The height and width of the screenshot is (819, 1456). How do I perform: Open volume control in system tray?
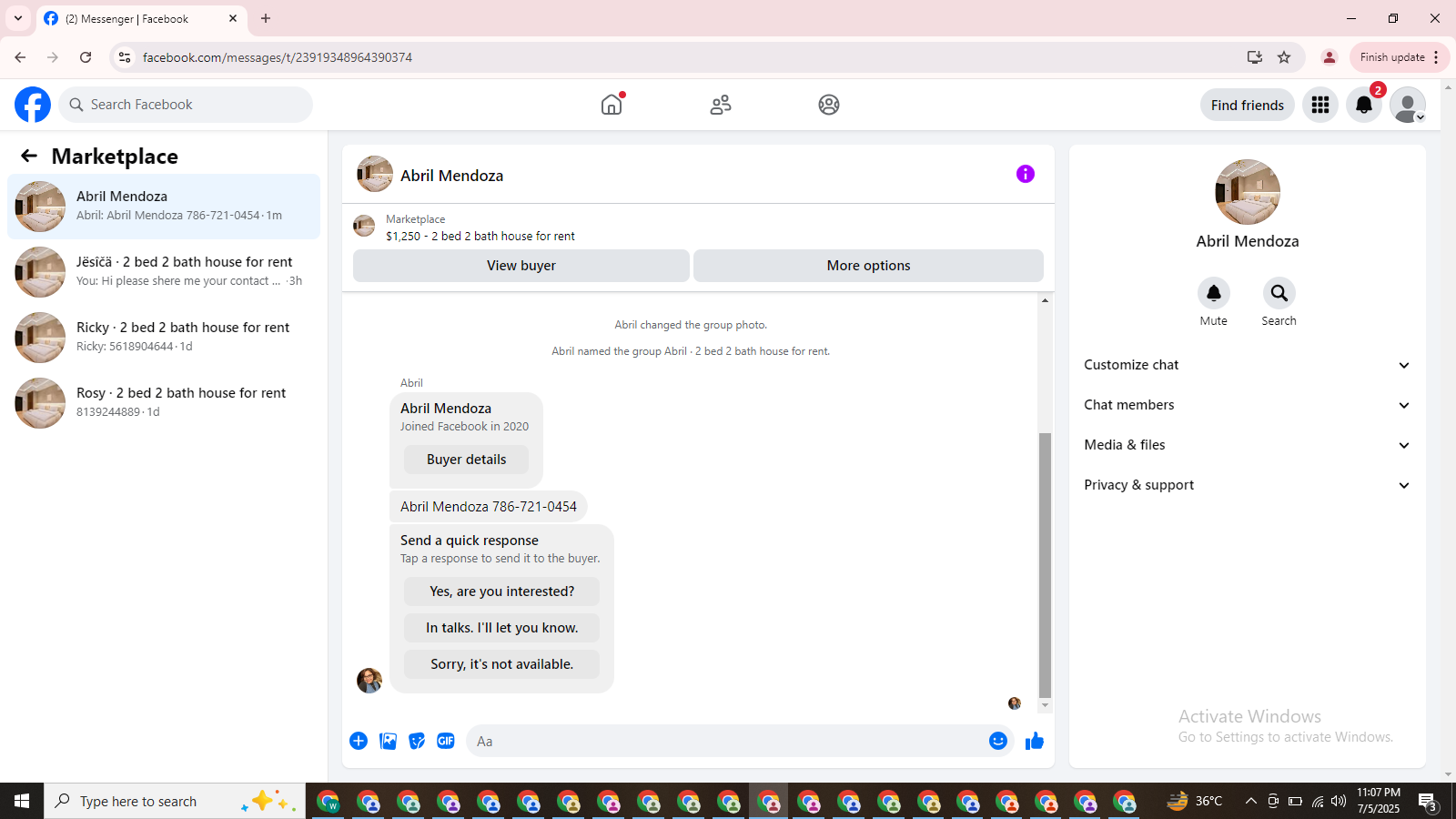coord(1339,801)
